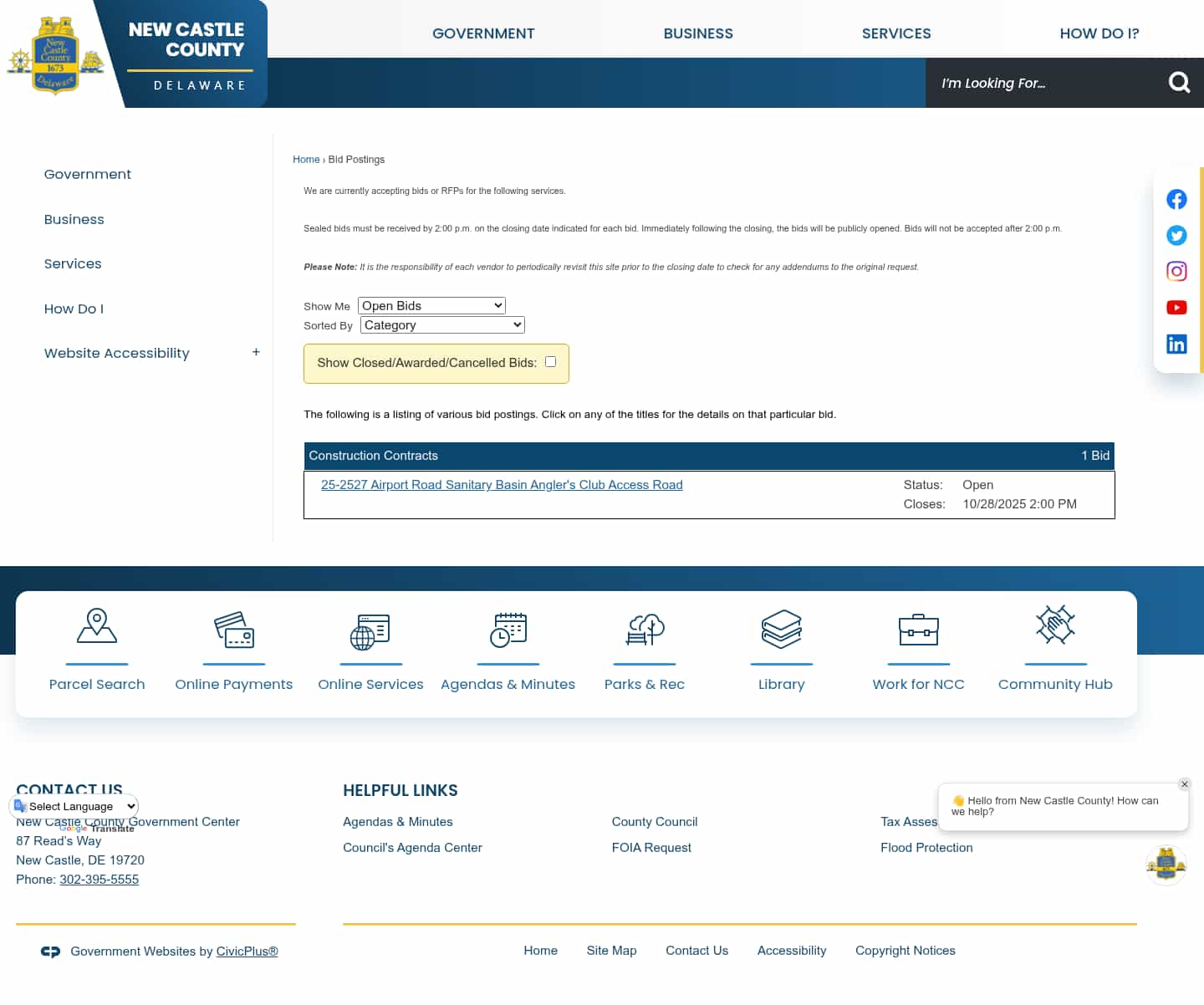Select the Online Payments card icon

(x=234, y=630)
